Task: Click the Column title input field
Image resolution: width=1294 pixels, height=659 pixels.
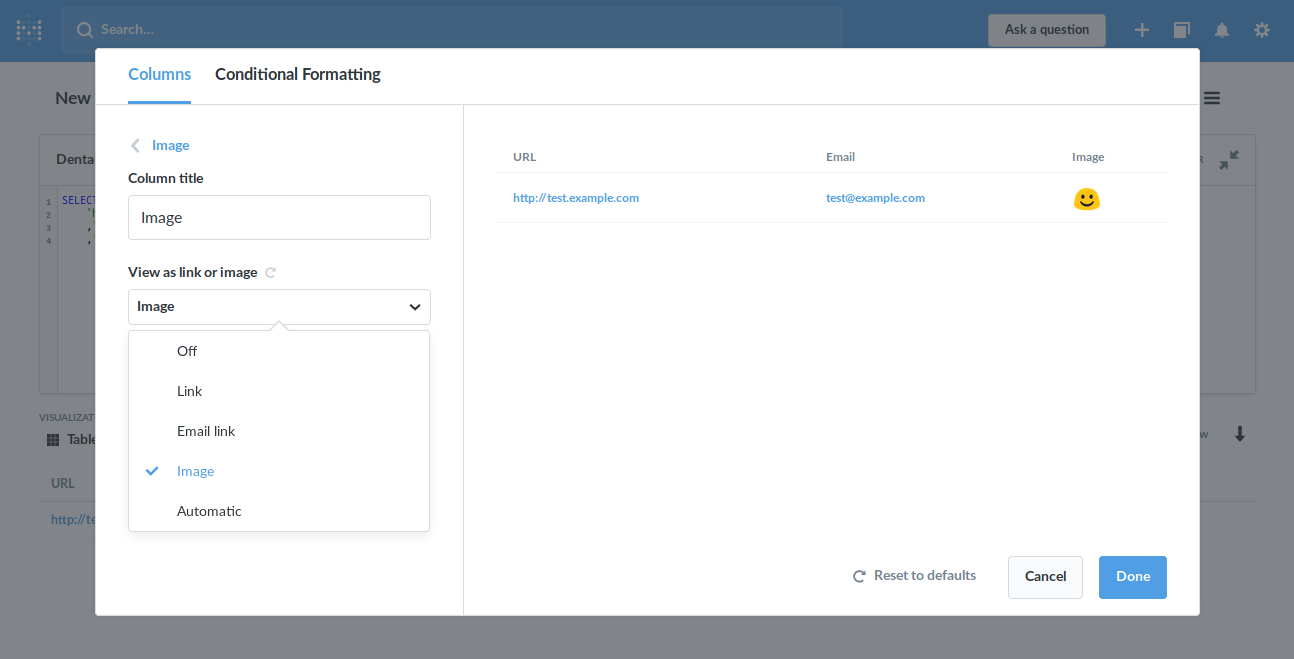Action: coord(279,217)
